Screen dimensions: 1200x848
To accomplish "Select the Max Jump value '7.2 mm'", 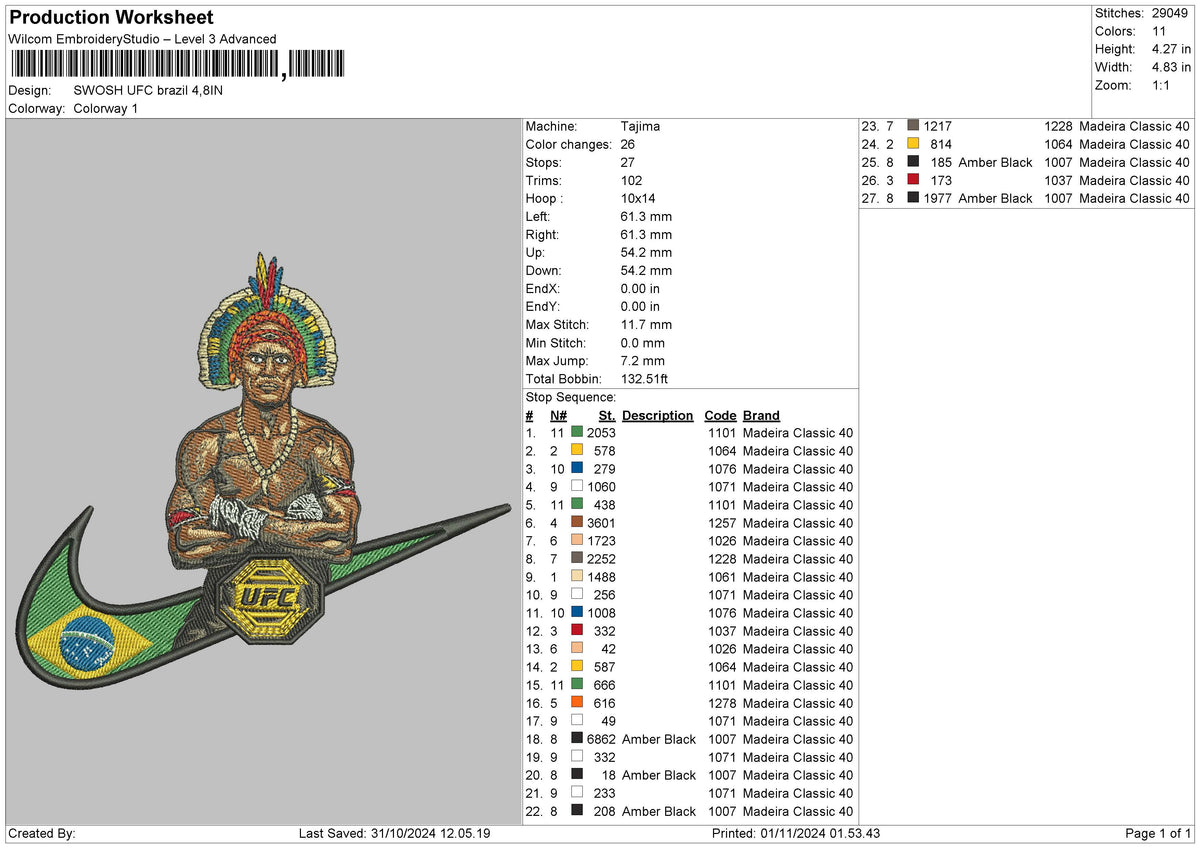I will (642, 360).
